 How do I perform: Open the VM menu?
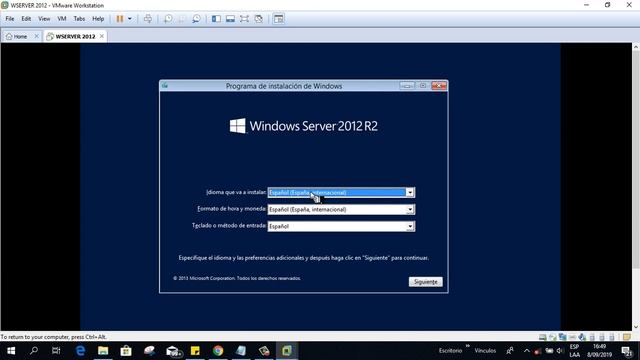tap(62, 19)
